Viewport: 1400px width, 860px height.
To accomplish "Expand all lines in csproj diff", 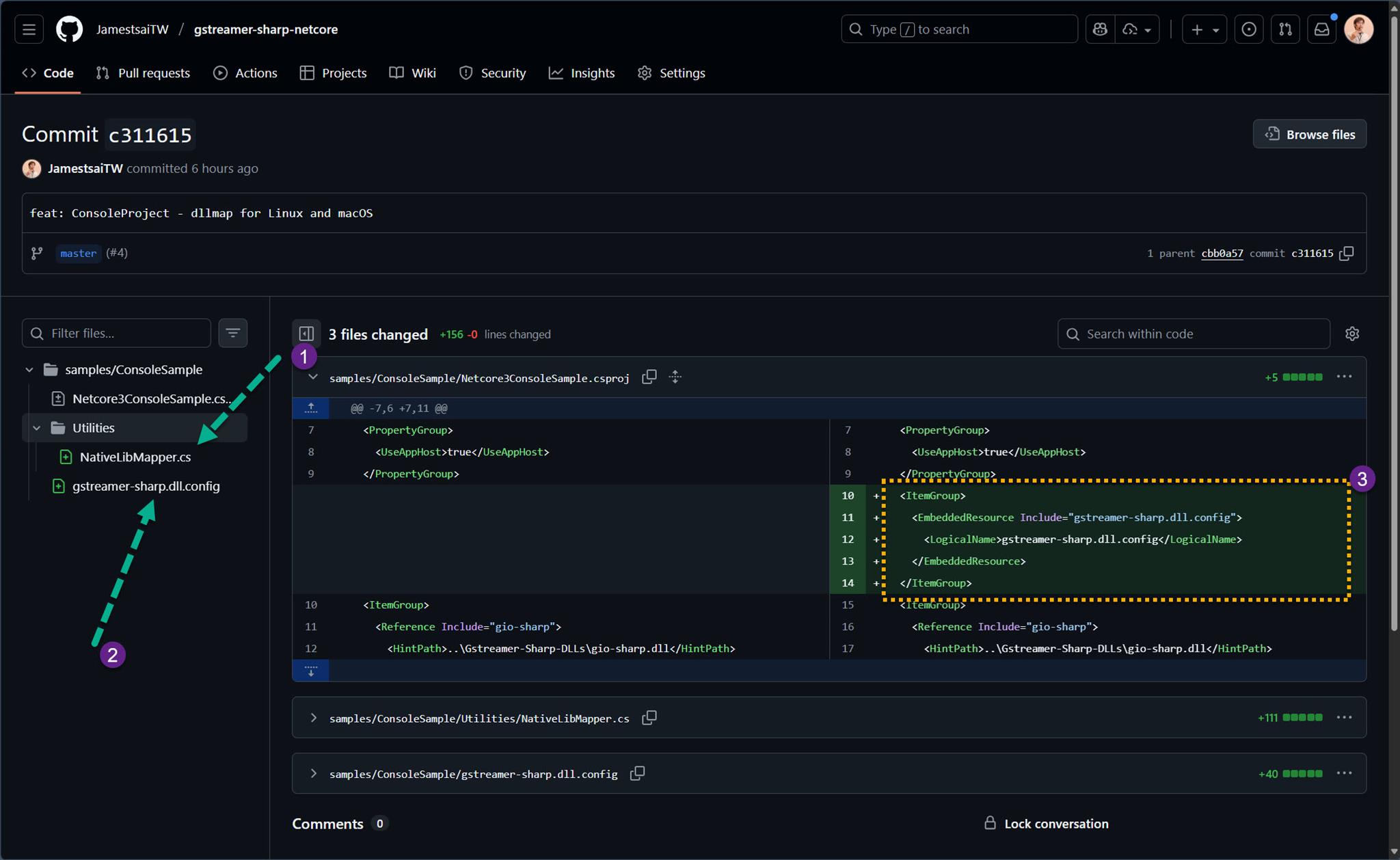I will coord(675,377).
